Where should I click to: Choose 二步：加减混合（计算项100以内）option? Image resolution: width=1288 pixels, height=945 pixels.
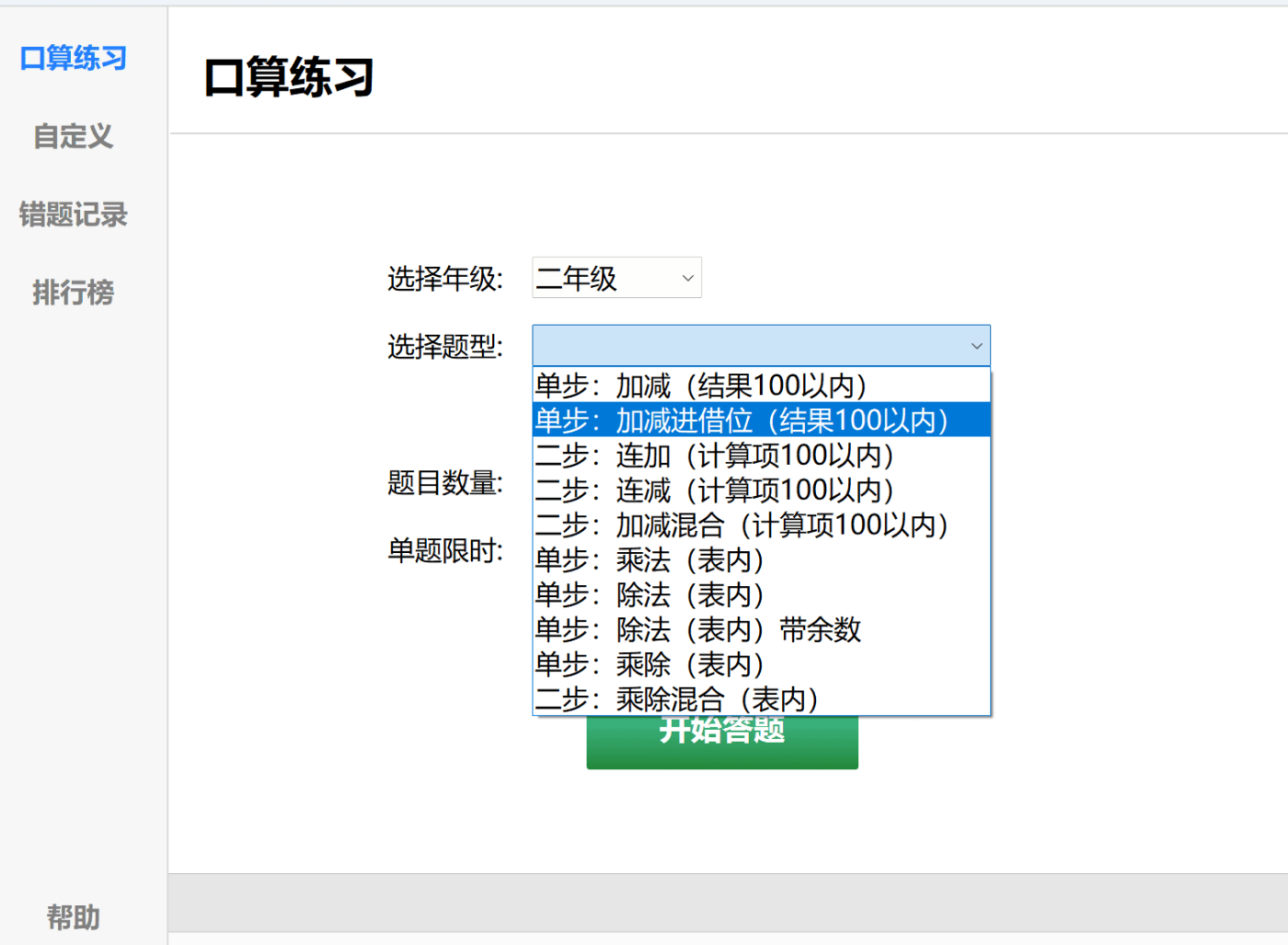coord(742,525)
